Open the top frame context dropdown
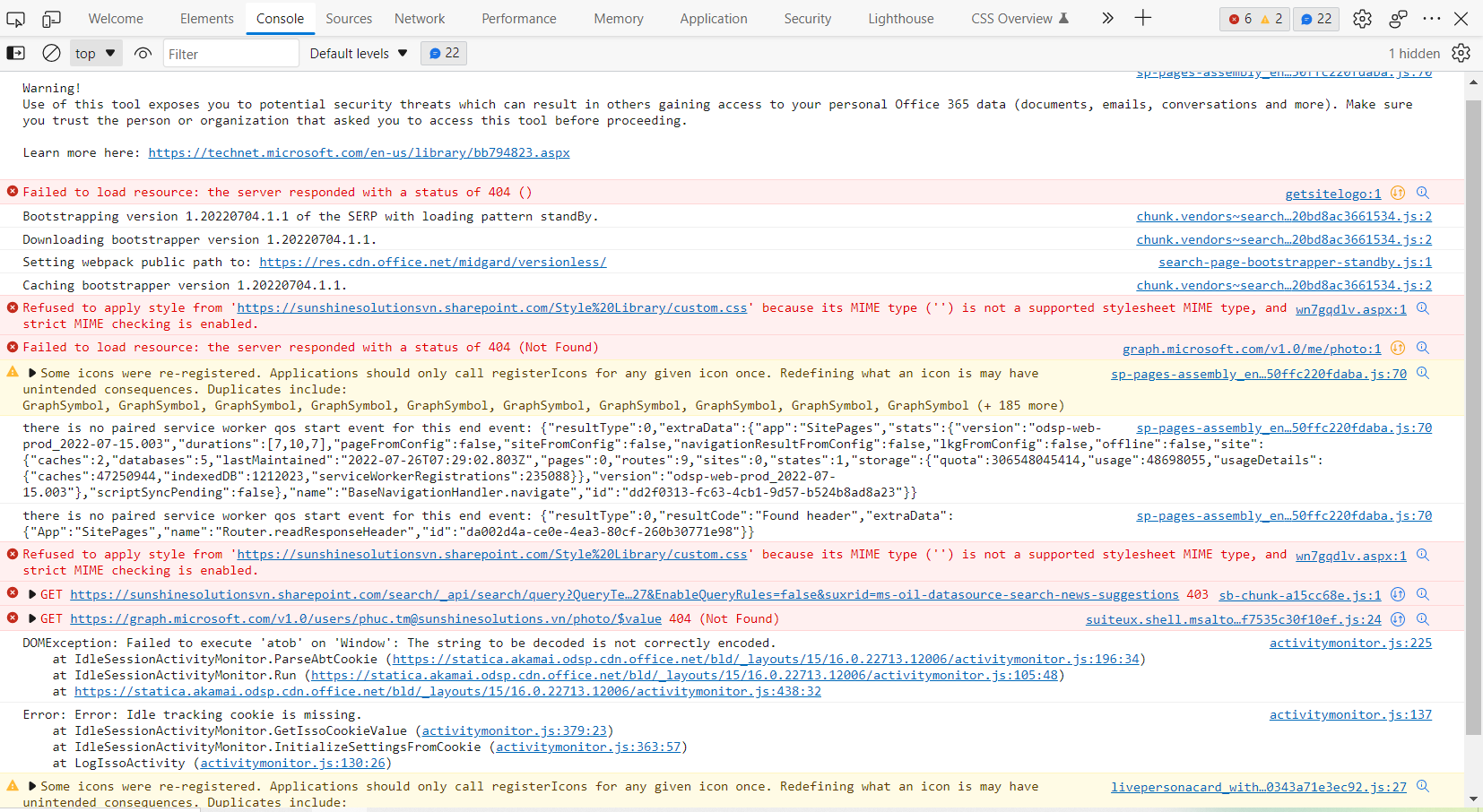The height and width of the screenshot is (812, 1483). point(95,53)
